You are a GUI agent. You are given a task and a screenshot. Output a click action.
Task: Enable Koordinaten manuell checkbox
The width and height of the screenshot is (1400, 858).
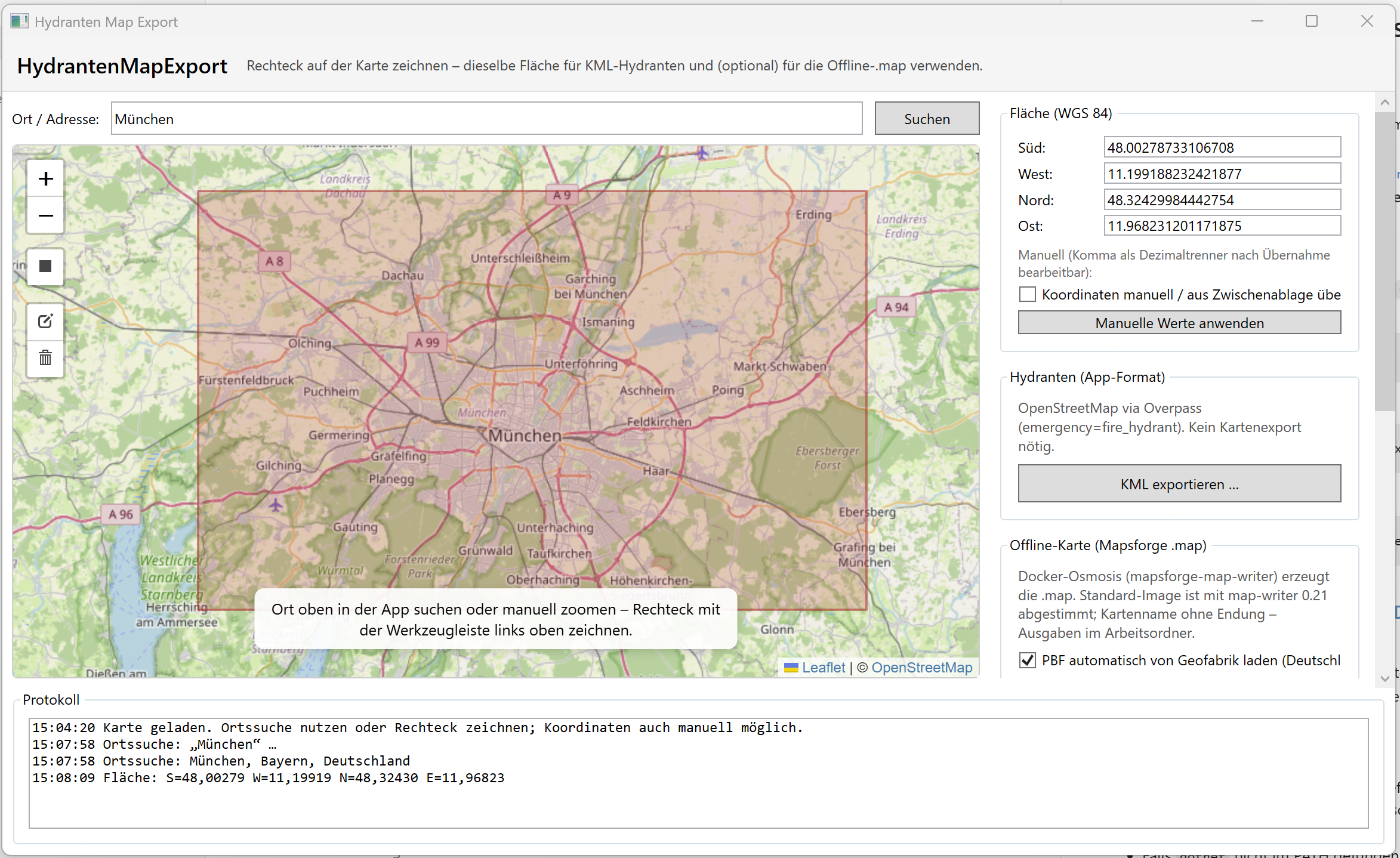click(x=1027, y=294)
